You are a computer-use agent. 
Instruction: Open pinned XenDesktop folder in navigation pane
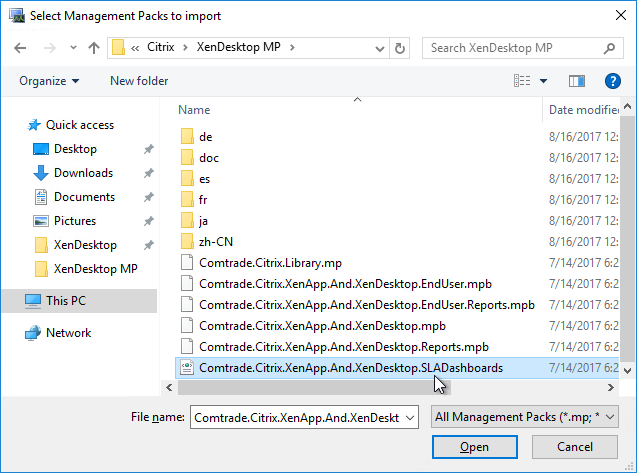[85, 245]
